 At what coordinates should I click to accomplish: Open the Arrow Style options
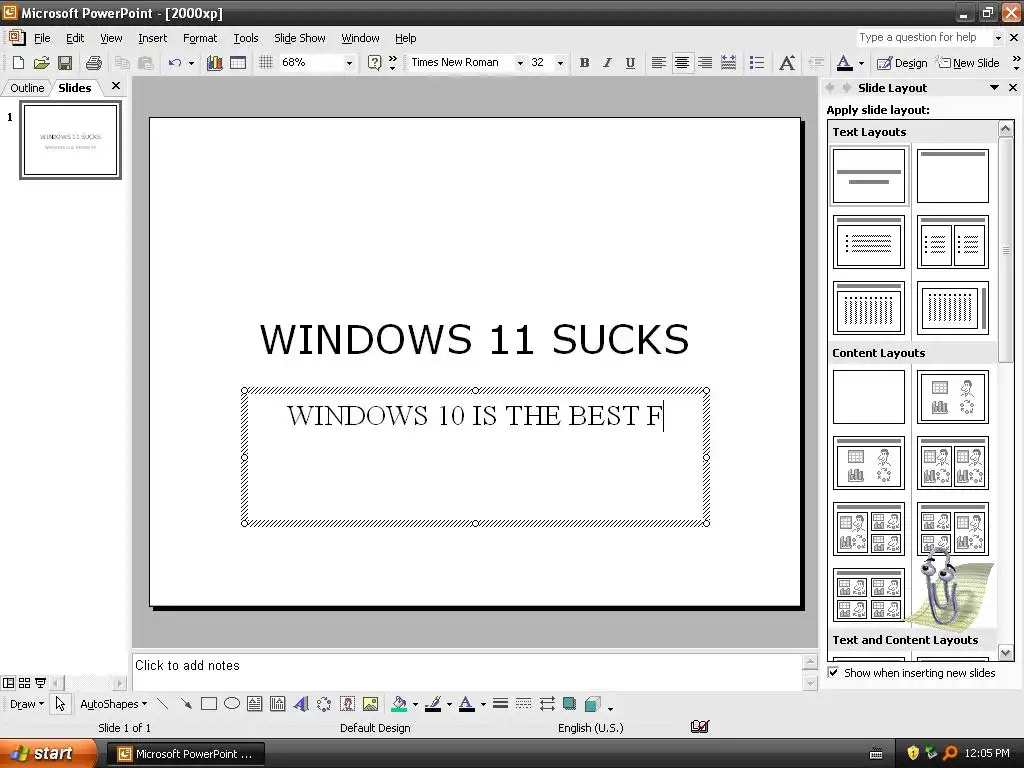(x=547, y=704)
